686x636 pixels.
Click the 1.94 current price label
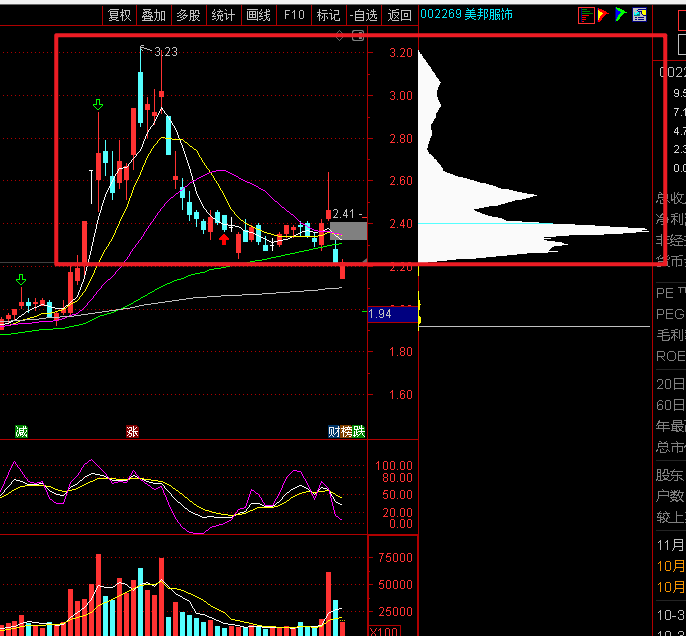392,314
